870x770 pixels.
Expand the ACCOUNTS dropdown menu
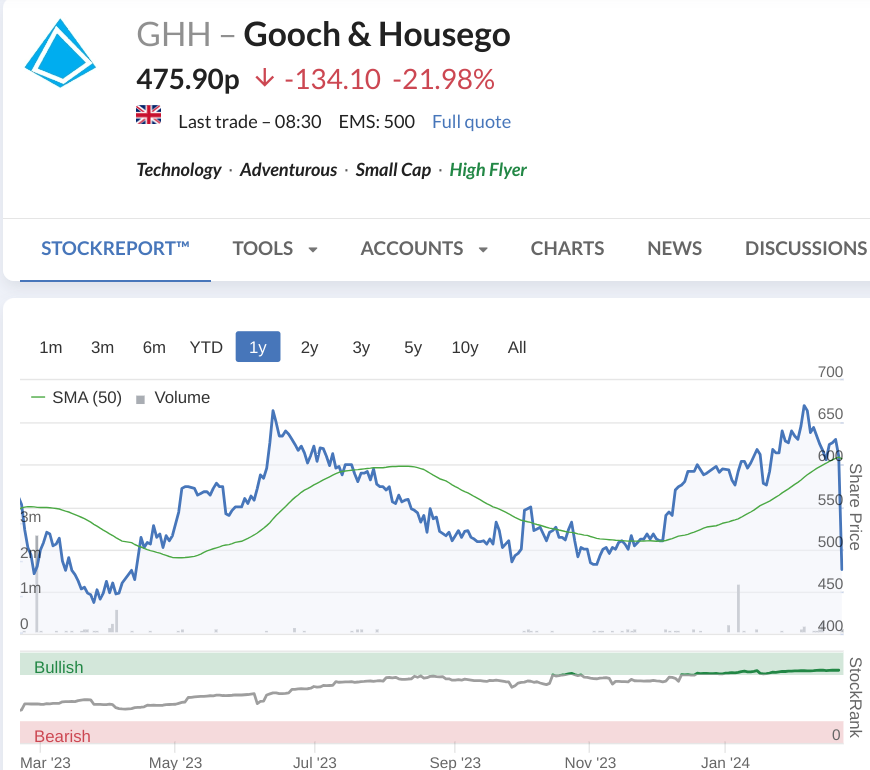pos(424,249)
